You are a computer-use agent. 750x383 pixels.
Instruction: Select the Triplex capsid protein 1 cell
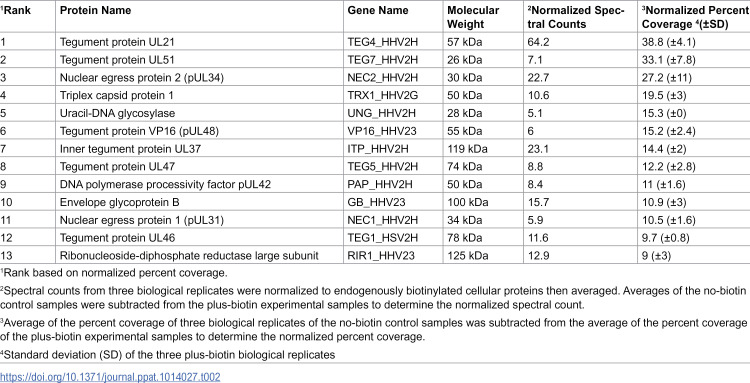199,96
